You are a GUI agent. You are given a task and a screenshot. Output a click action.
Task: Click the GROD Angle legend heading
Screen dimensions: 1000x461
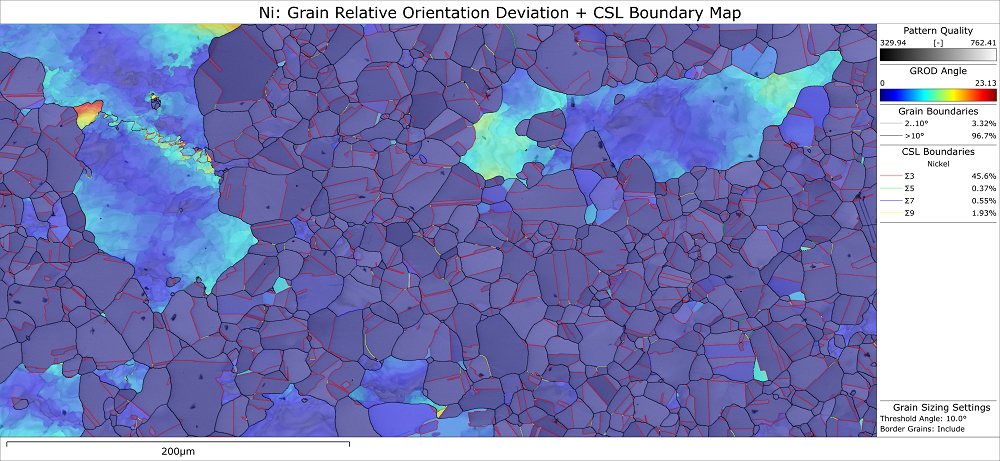[x=938, y=71]
